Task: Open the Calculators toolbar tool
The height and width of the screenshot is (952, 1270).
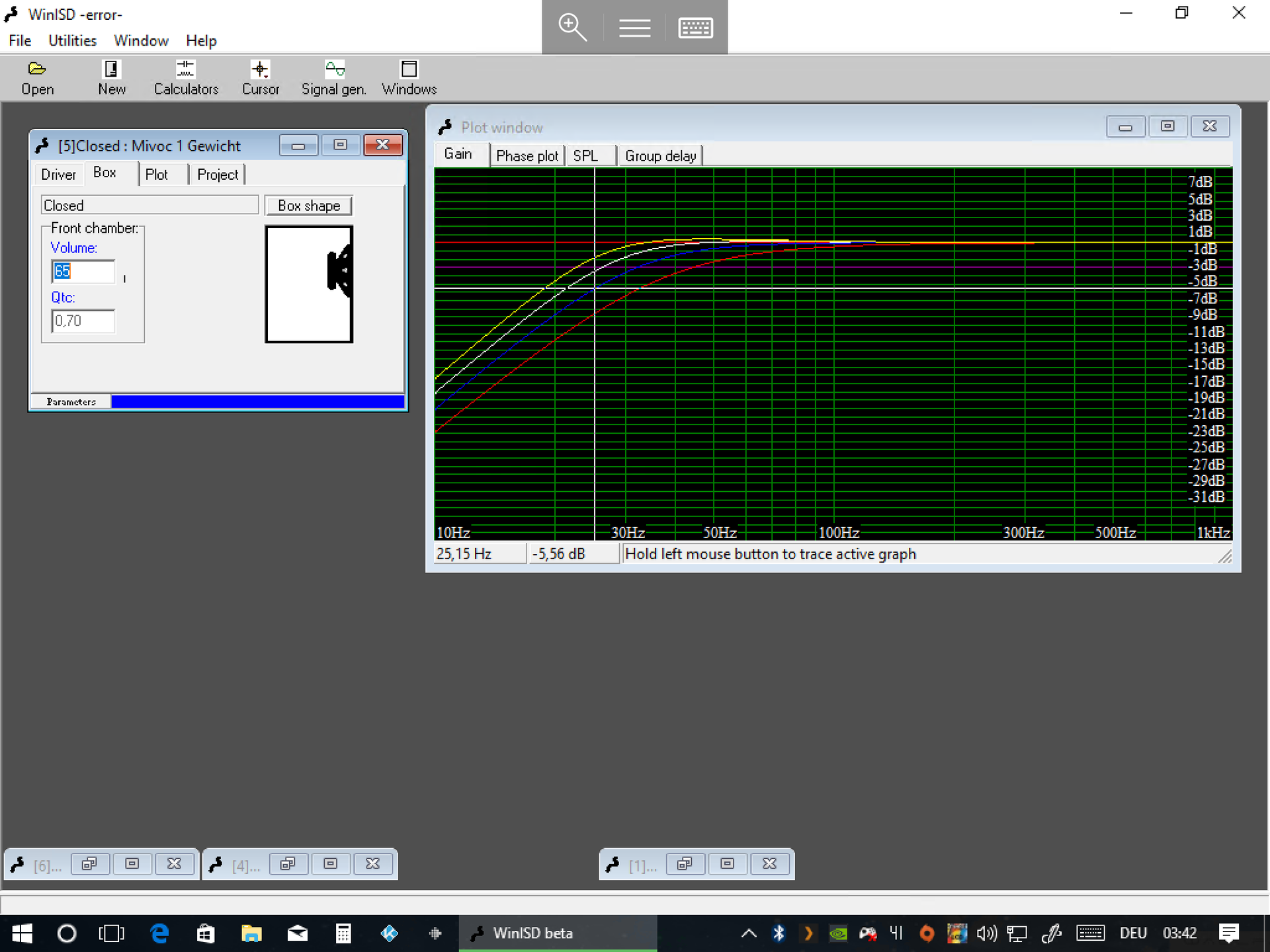Action: click(186, 78)
